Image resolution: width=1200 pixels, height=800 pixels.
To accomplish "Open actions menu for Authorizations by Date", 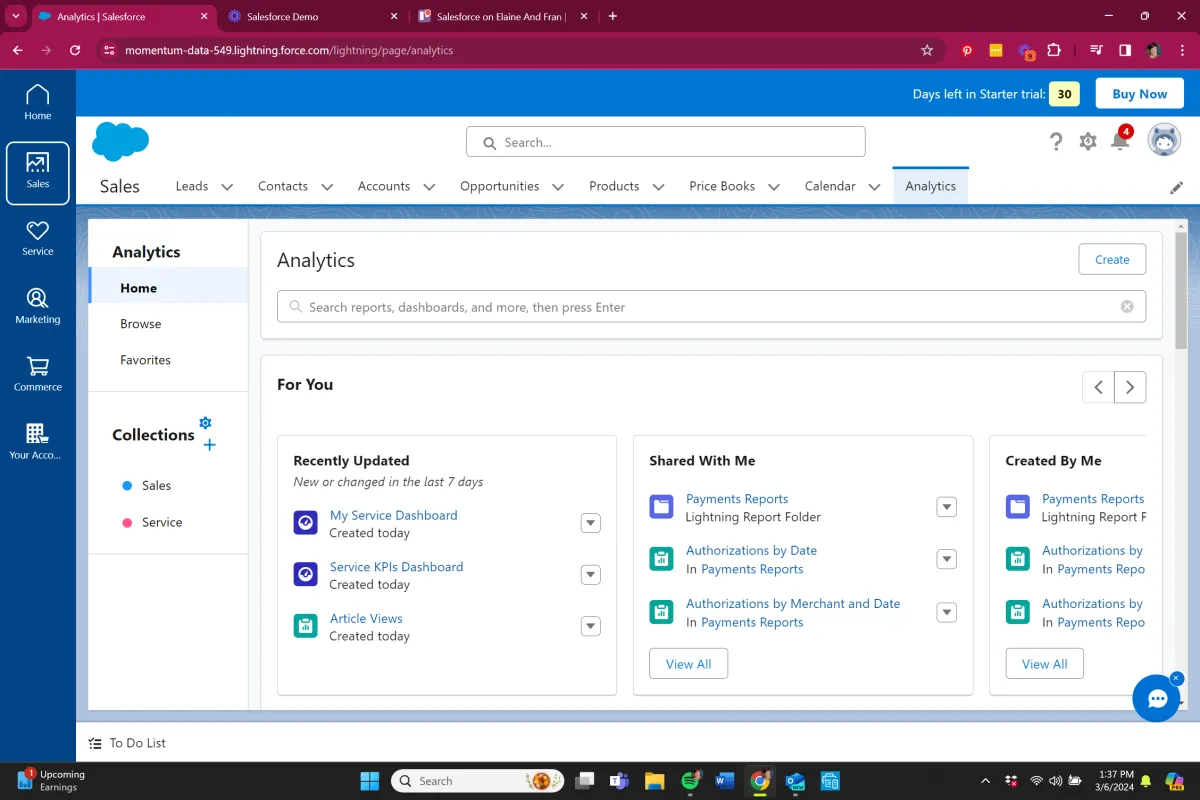I will [946, 559].
